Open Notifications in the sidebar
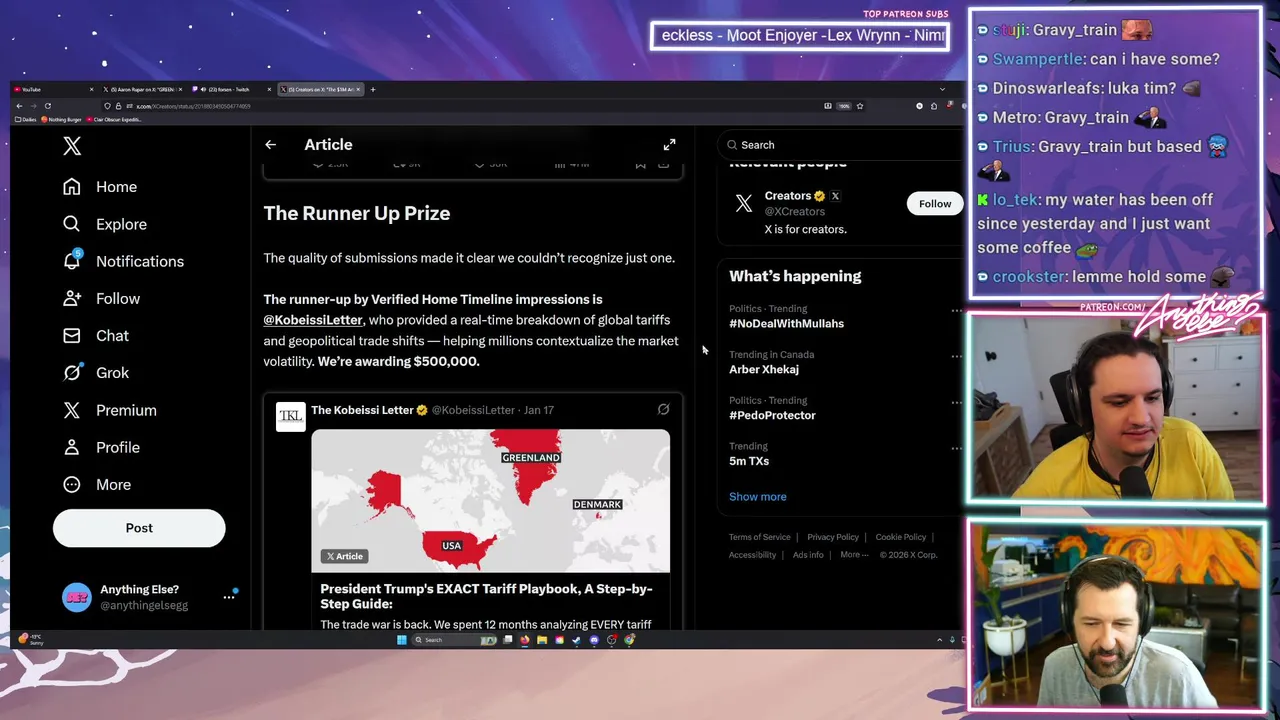The height and width of the screenshot is (720, 1280). [124, 261]
